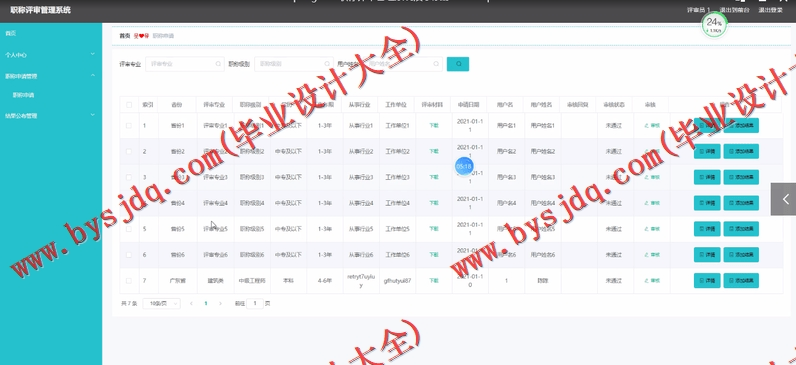
Task: Click 首页 in the breadcrumb
Action: [124, 36]
